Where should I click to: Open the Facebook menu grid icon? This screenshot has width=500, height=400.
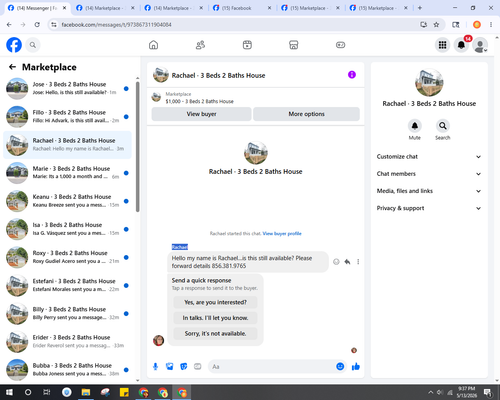point(442,45)
